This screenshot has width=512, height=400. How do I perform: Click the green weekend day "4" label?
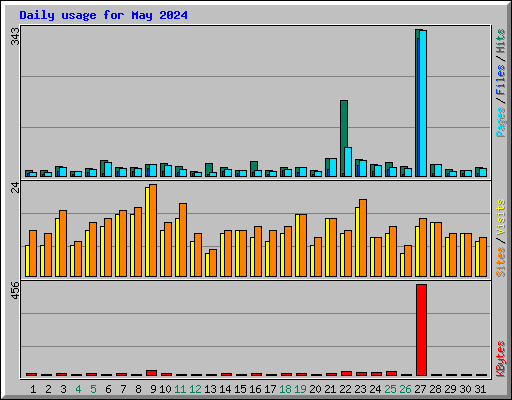(78, 389)
